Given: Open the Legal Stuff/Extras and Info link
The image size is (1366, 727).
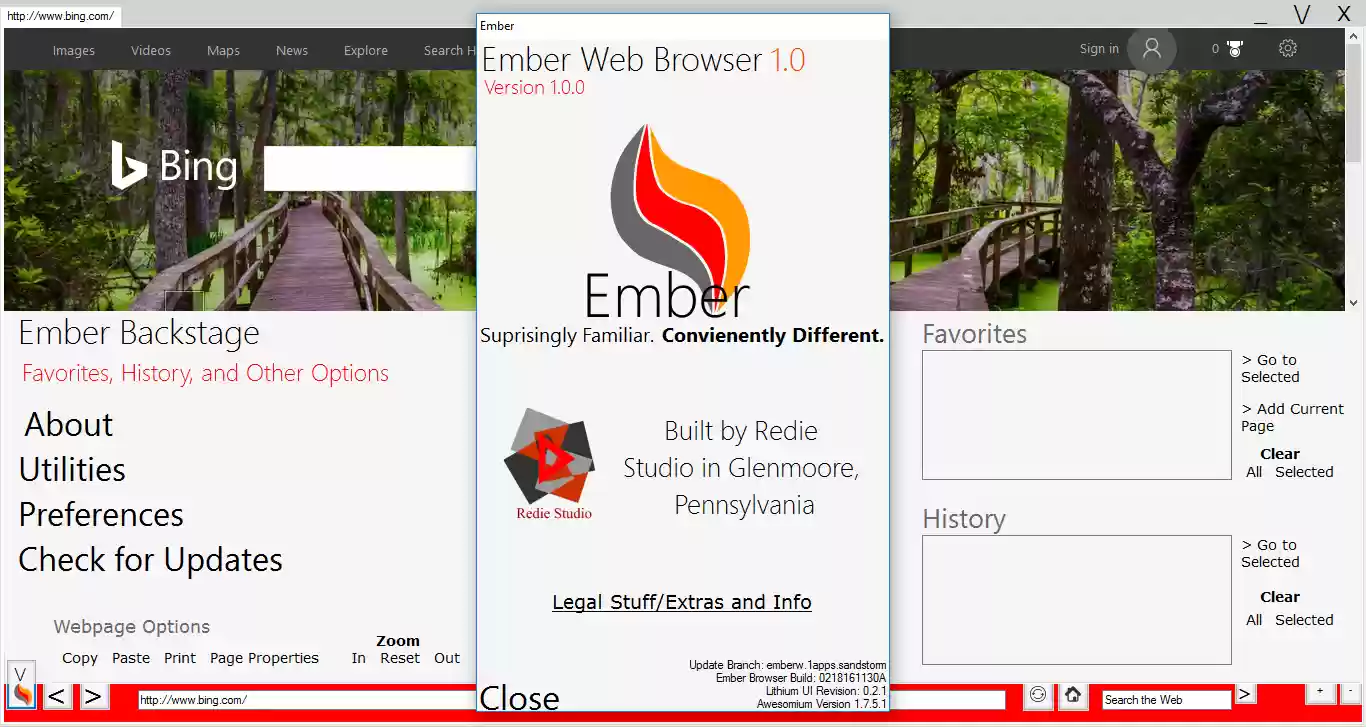Looking at the screenshot, I should [681, 602].
